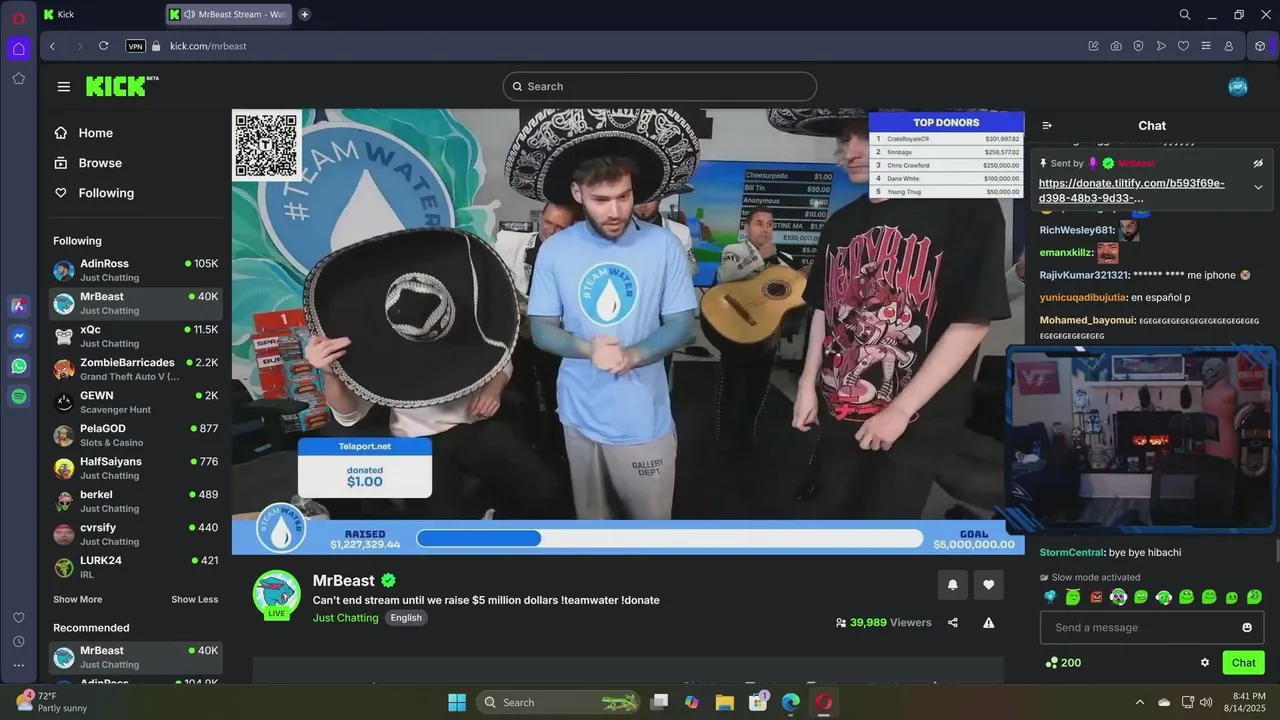
Task: Open cvrsify channel in sidebar
Action: click(x=136, y=534)
